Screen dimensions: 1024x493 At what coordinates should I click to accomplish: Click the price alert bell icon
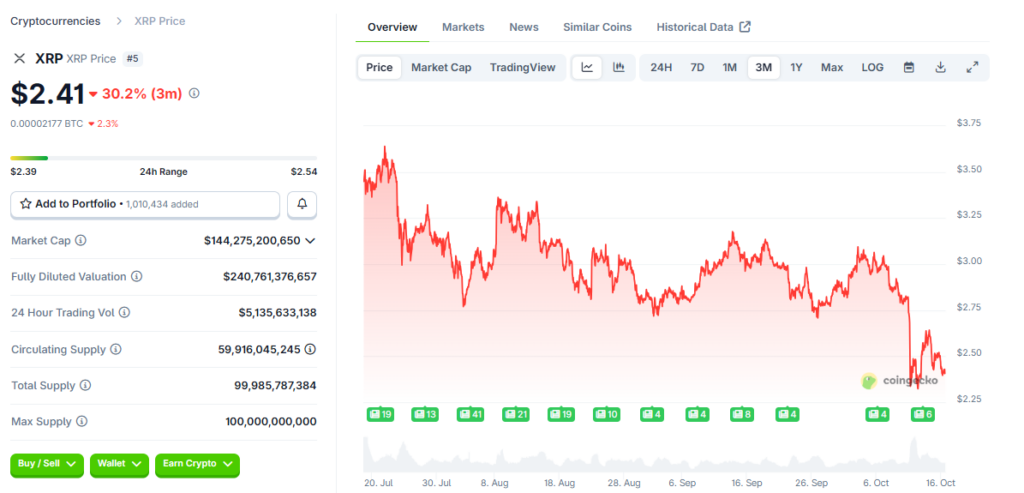[302, 204]
